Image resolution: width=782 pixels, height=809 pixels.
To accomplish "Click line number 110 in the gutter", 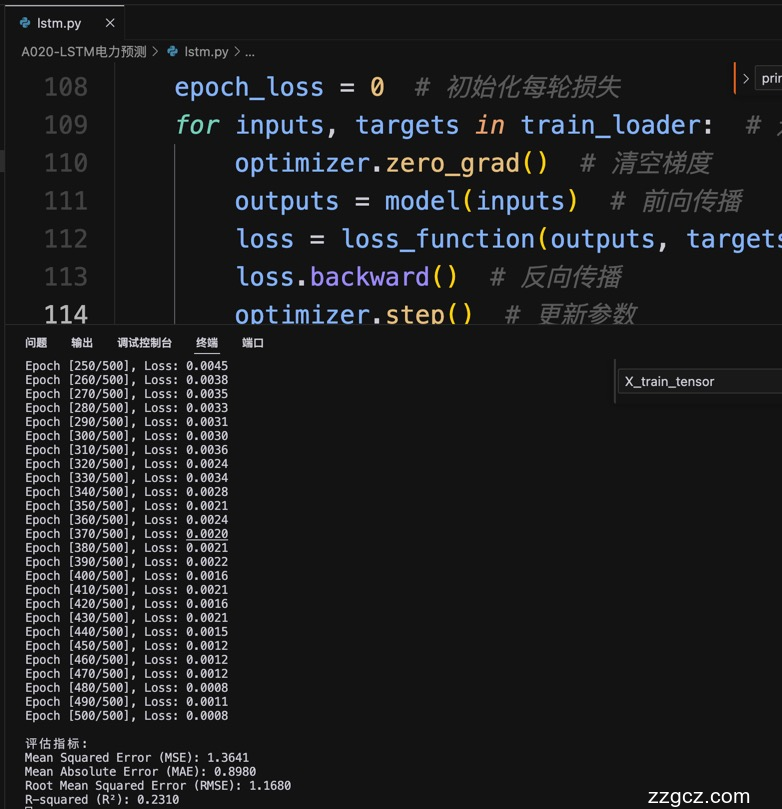I will click(66, 163).
